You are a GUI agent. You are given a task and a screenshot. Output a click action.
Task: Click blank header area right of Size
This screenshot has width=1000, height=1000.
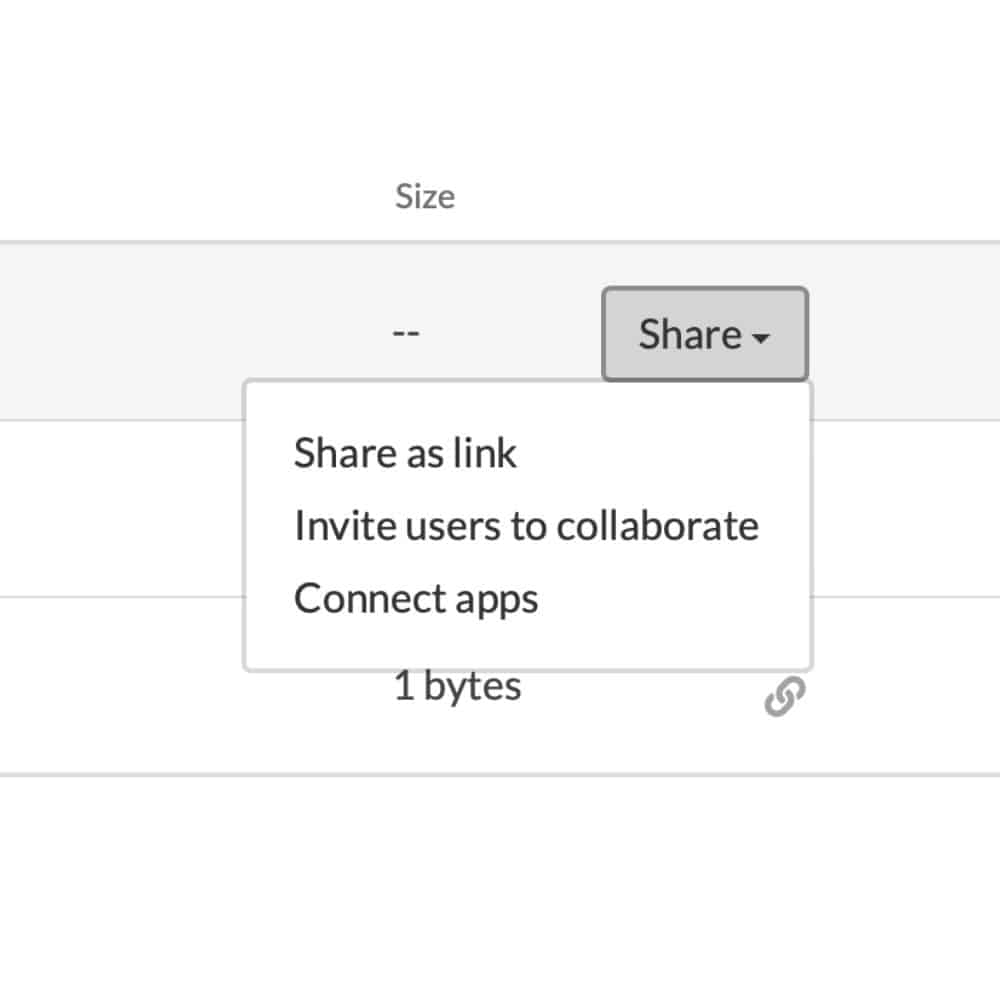coord(727,196)
